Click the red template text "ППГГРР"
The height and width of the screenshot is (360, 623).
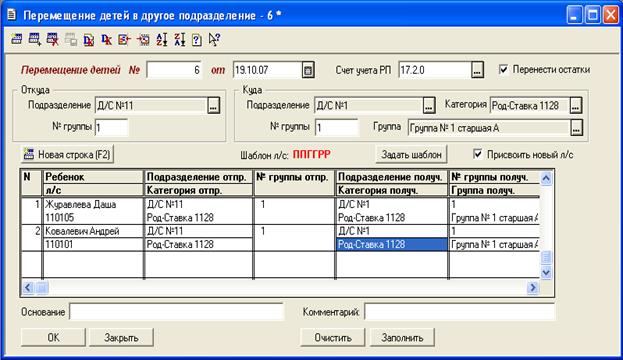312,155
